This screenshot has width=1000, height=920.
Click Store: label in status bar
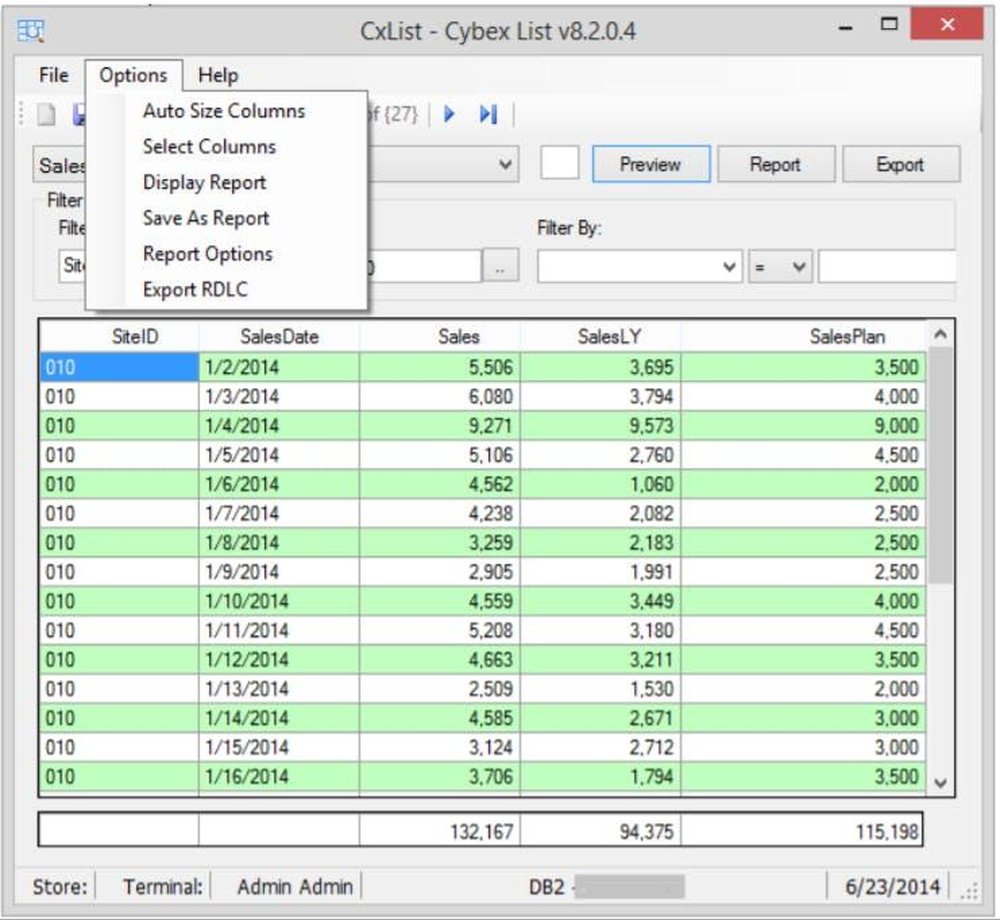point(59,887)
